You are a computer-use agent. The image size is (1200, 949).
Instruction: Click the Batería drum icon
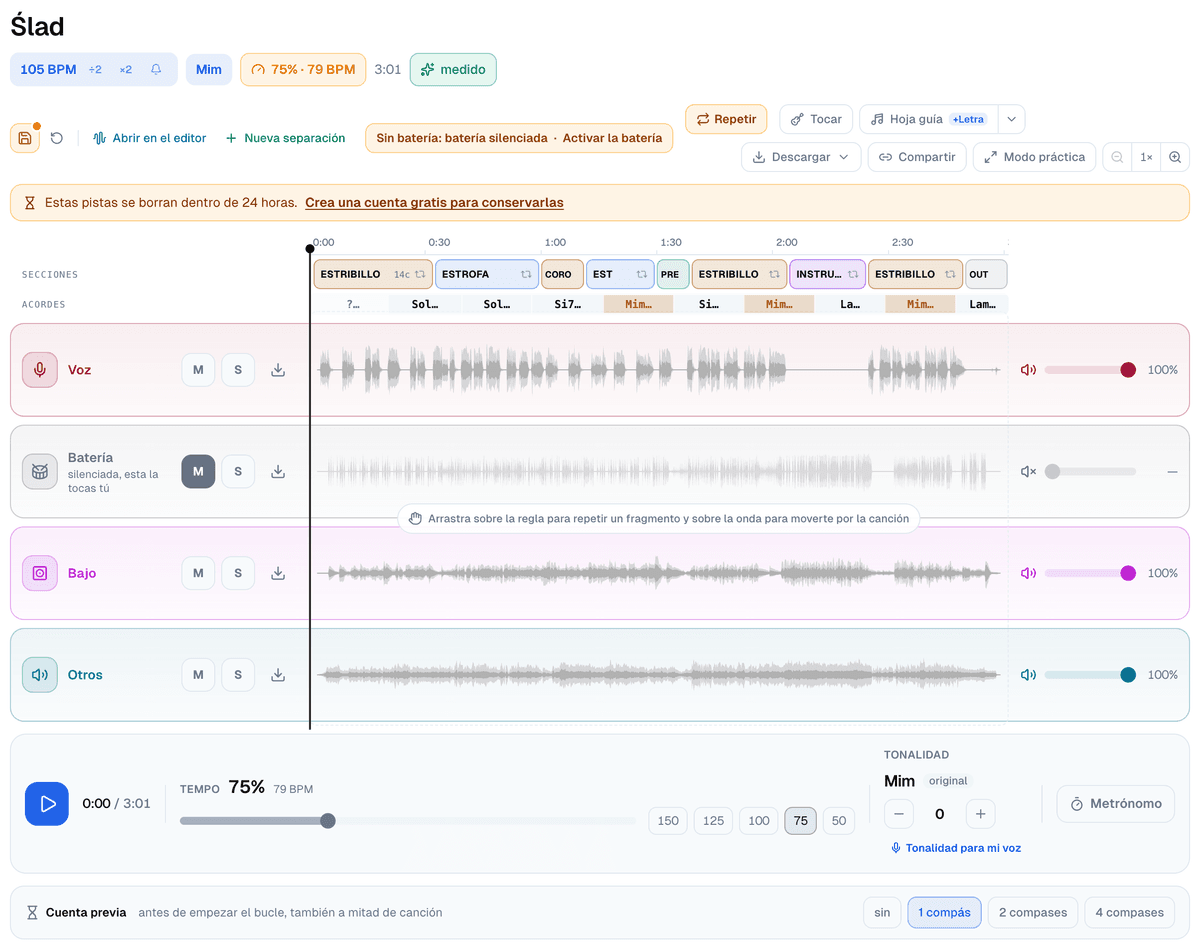click(x=40, y=471)
